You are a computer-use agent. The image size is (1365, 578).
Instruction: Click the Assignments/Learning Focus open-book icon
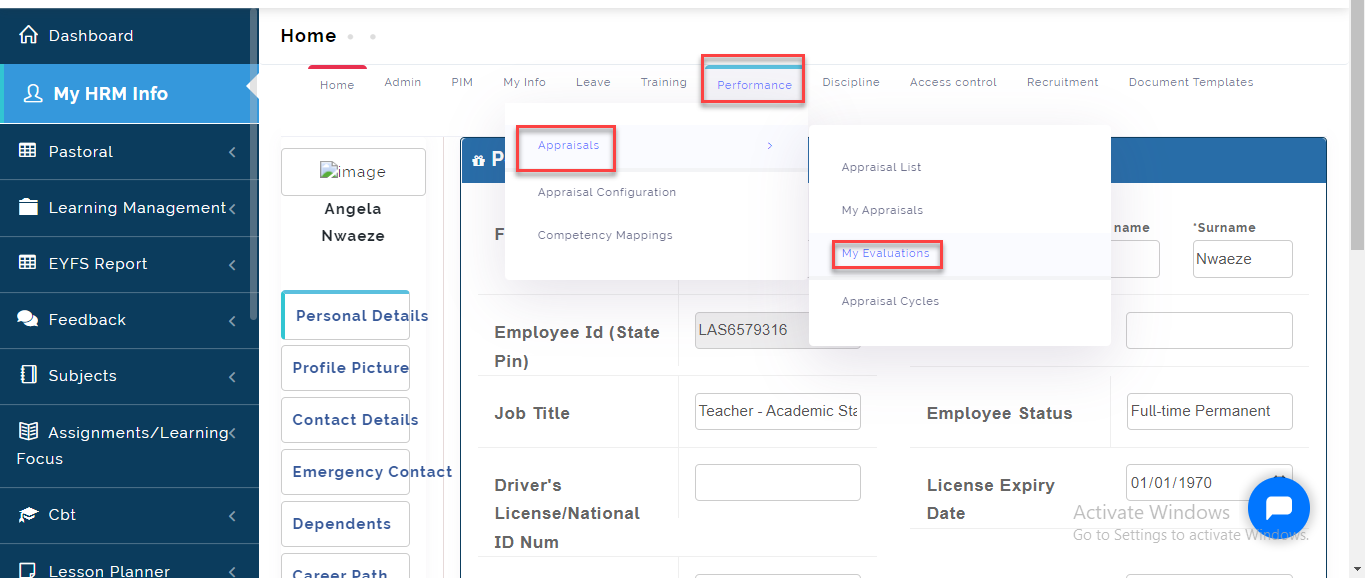click(28, 432)
